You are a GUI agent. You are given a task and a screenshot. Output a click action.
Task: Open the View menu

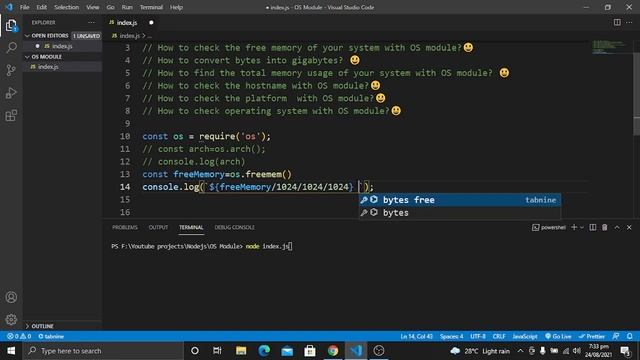click(93, 7)
